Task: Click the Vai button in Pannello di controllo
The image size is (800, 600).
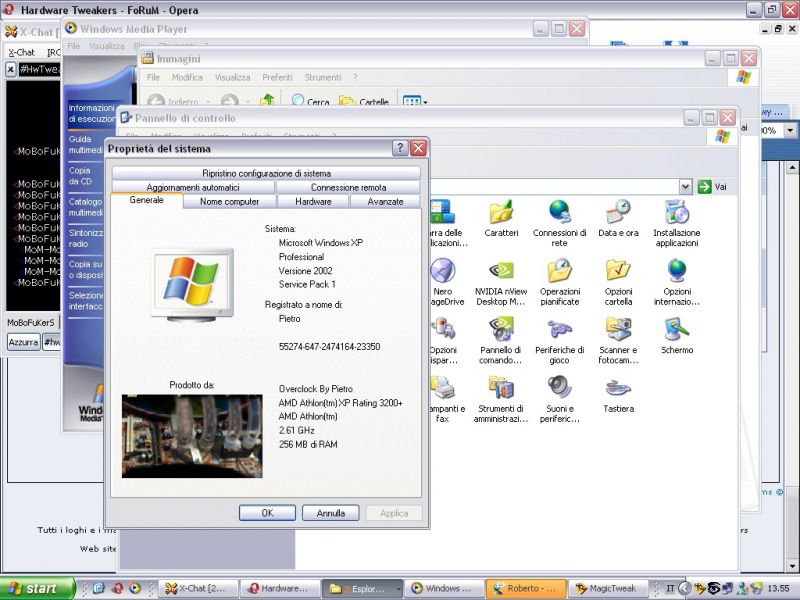Action: click(x=712, y=187)
